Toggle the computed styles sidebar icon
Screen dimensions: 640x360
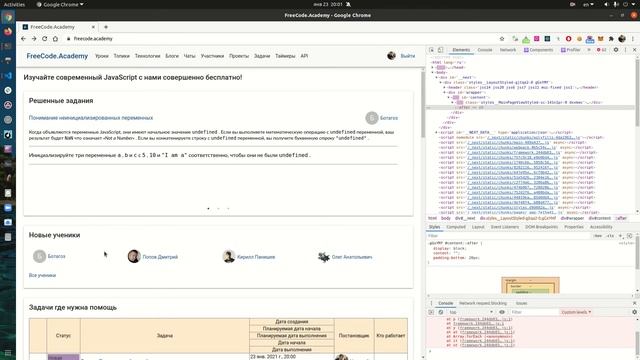click(629, 236)
